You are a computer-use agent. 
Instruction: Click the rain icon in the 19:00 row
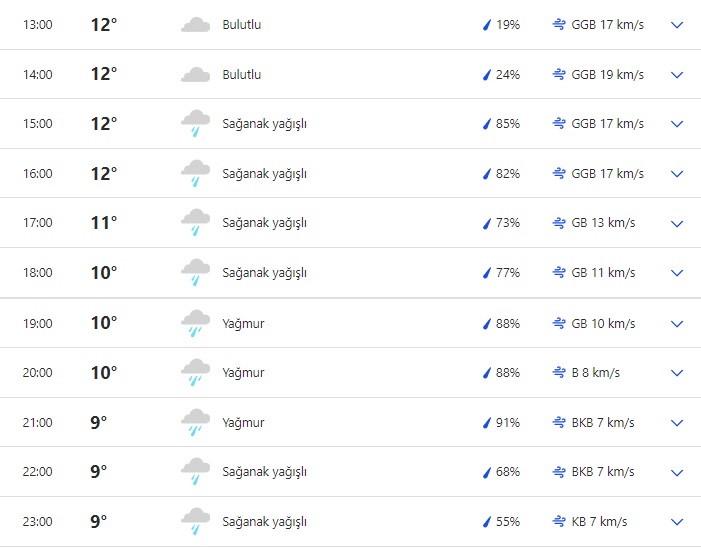[x=195, y=324]
